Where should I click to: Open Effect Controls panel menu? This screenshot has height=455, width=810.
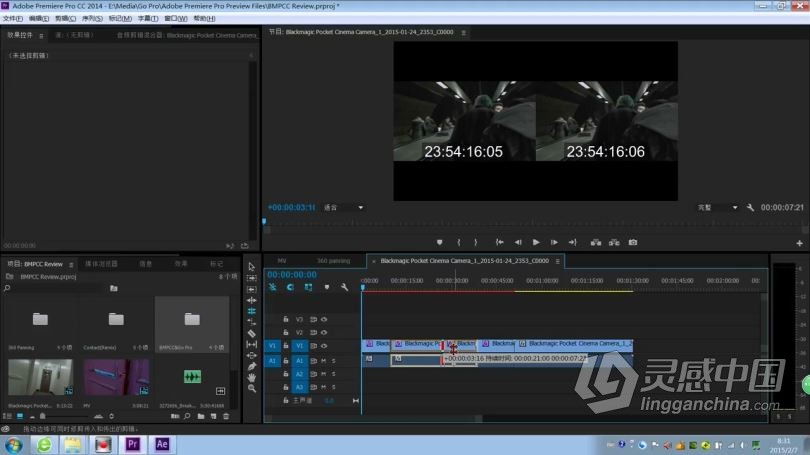click(x=41, y=36)
